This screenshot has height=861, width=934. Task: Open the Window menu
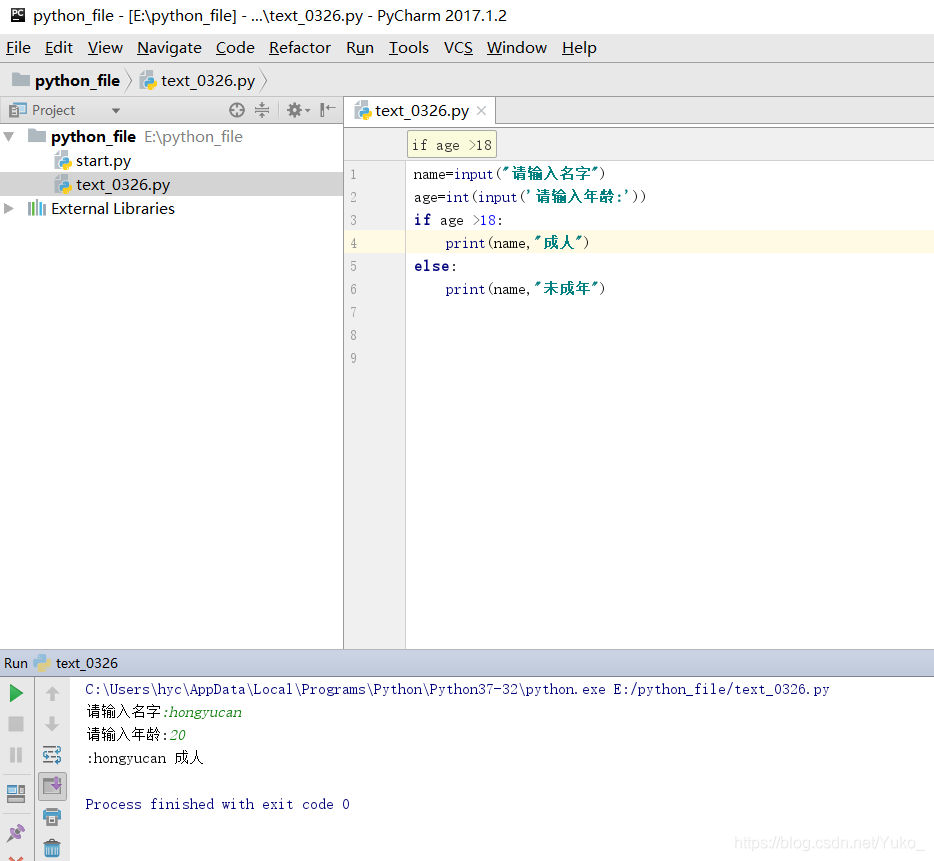516,48
